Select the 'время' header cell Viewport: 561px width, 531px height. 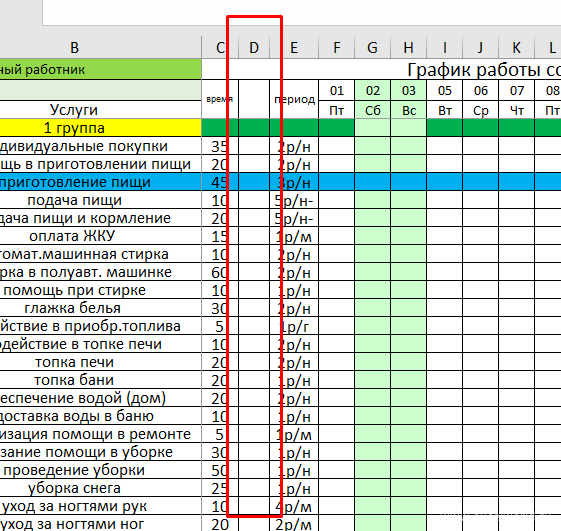coord(220,99)
